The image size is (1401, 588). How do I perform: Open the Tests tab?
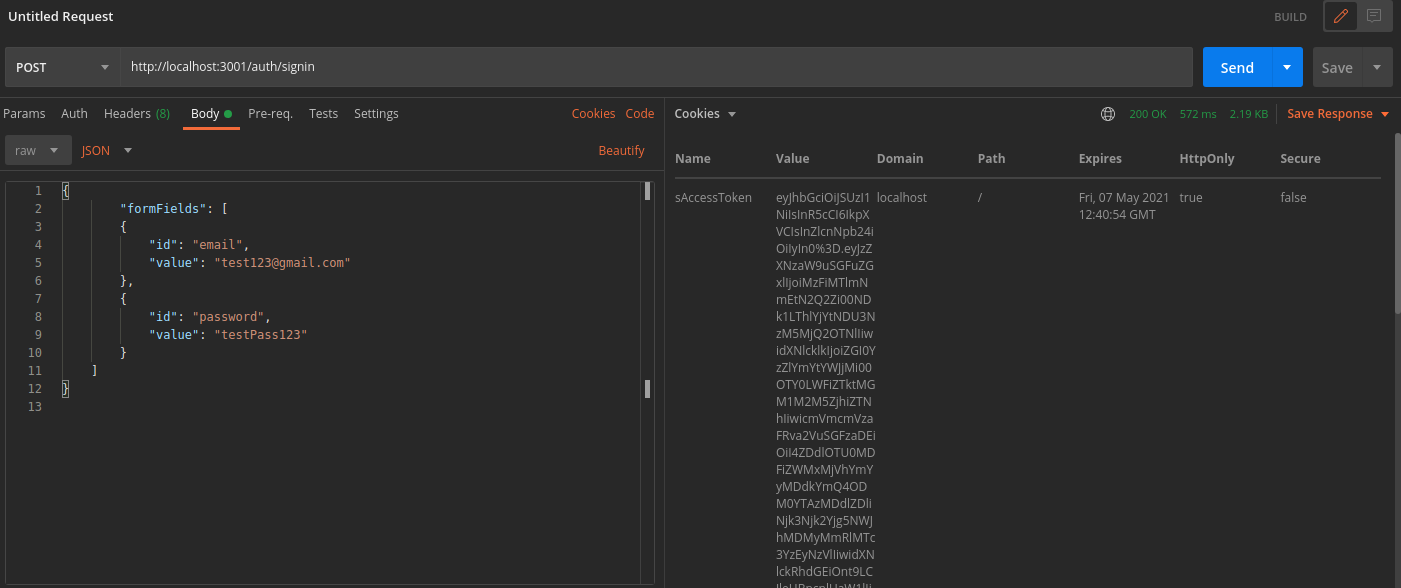(x=323, y=113)
